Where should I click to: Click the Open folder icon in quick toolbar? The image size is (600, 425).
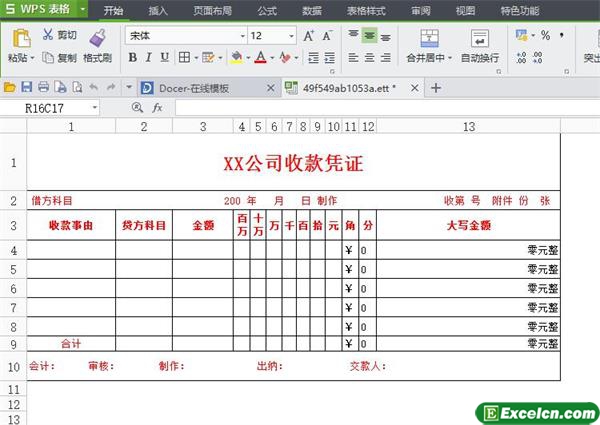coord(10,88)
